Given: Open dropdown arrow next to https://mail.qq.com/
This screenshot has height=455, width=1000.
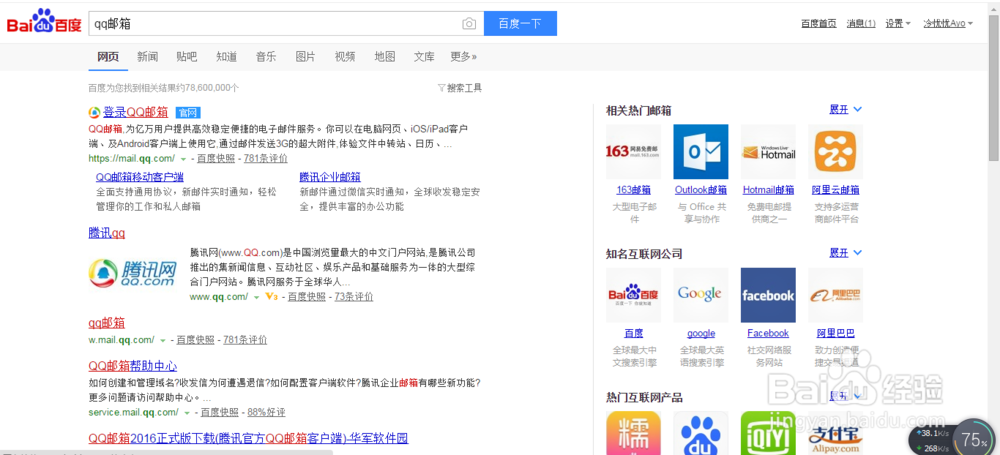Looking at the screenshot, I should coord(183,159).
